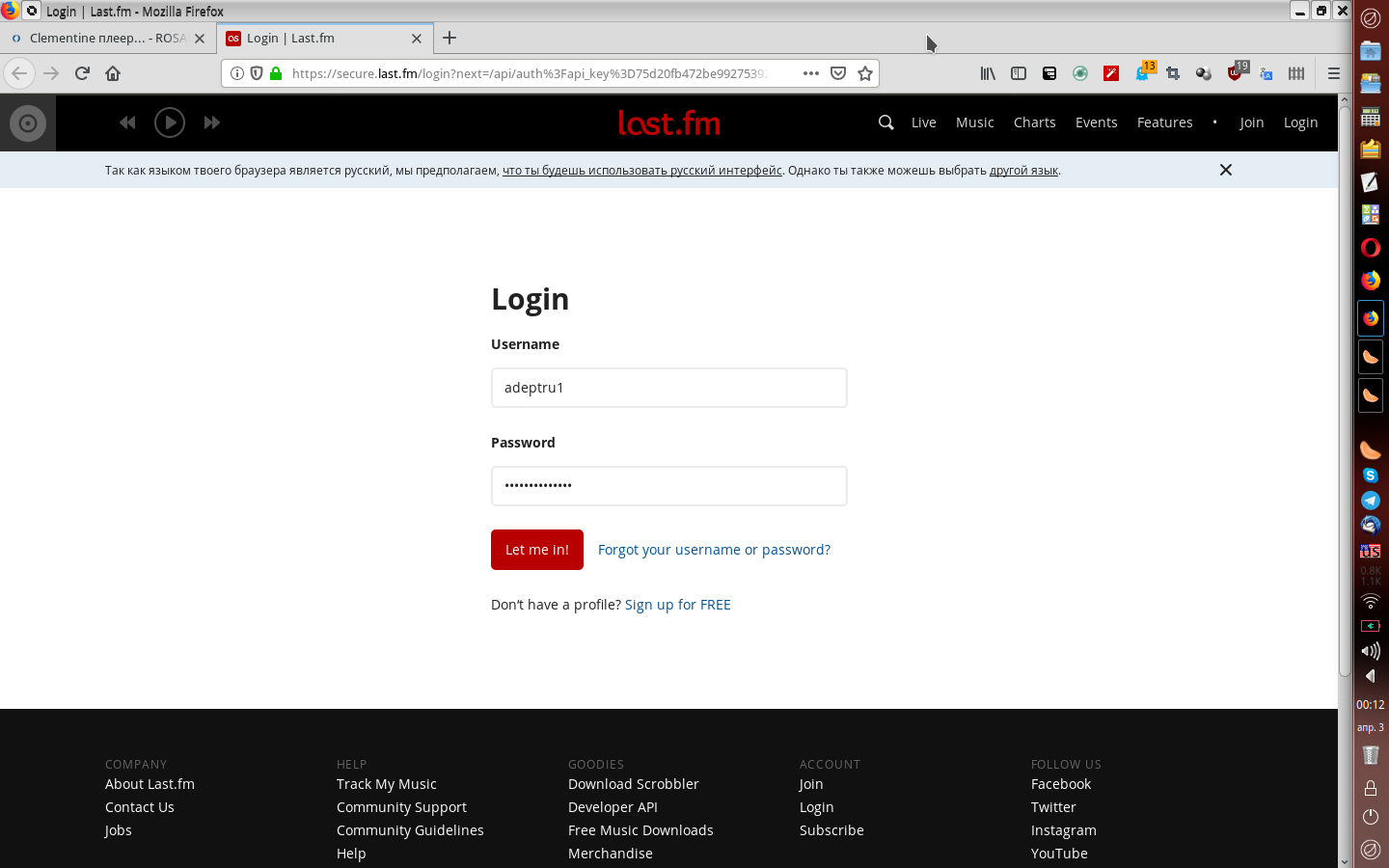Open Forgot your username or password link
1389x868 pixels.
click(714, 550)
